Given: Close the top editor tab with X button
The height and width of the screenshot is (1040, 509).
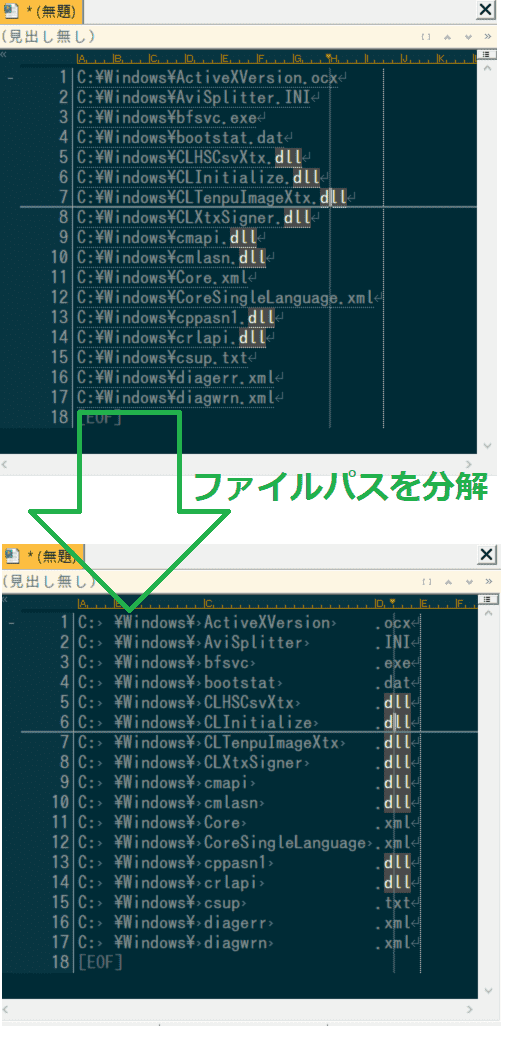Looking at the screenshot, I should 486,10.
